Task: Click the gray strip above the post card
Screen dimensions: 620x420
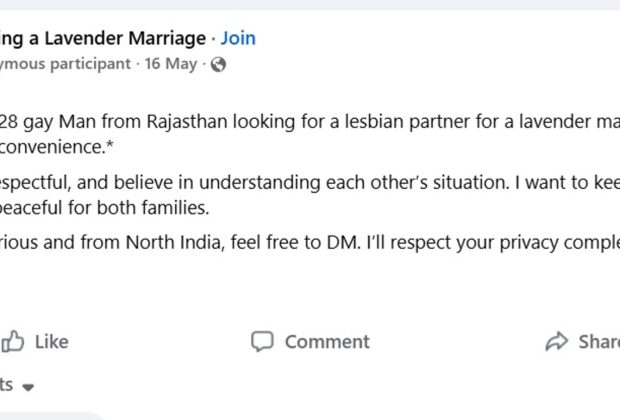Action: [310, 5]
